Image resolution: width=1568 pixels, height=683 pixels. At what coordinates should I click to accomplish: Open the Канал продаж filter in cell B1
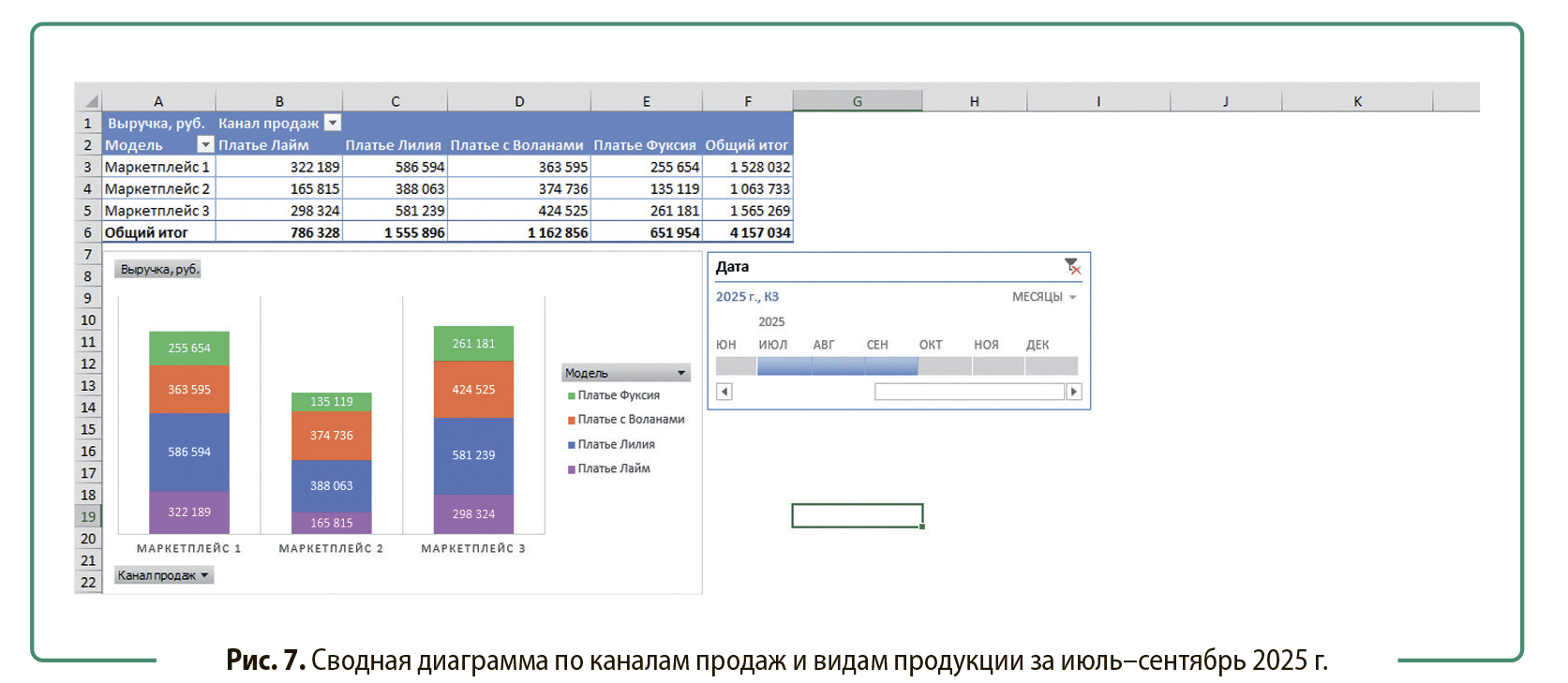tap(333, 123)
